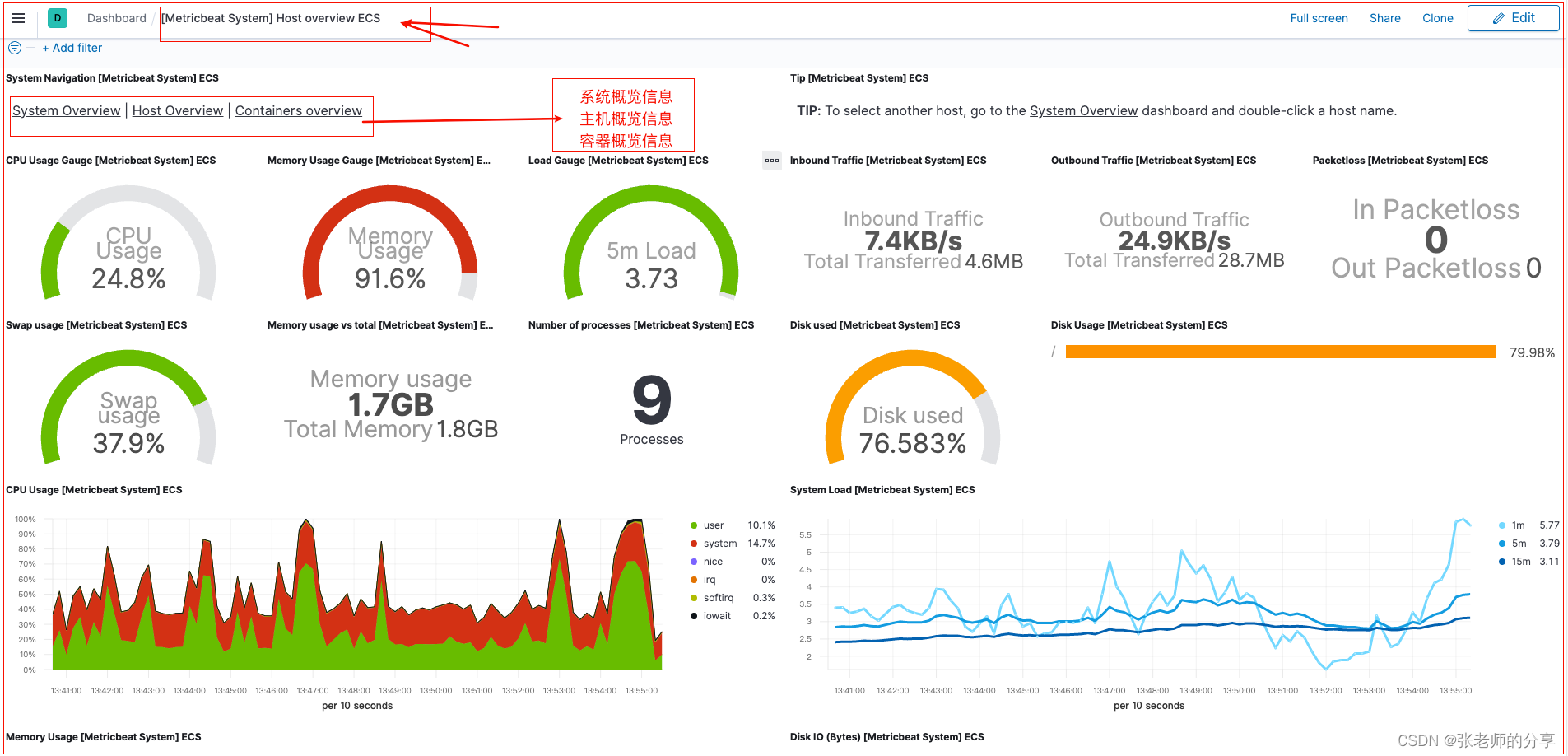Click the 79.98% disk usage value
The height and width of the screenshot is (756, 1568).
(1532, 352)
